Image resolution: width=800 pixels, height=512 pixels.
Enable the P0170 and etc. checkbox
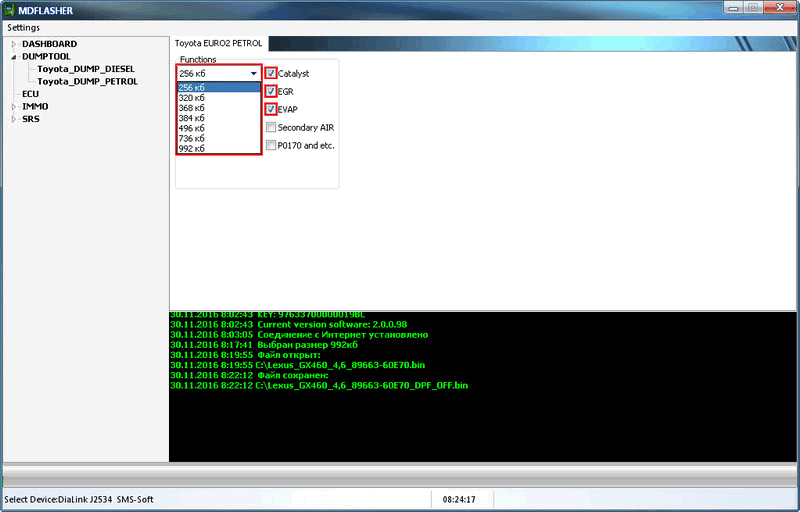point(271,145)
